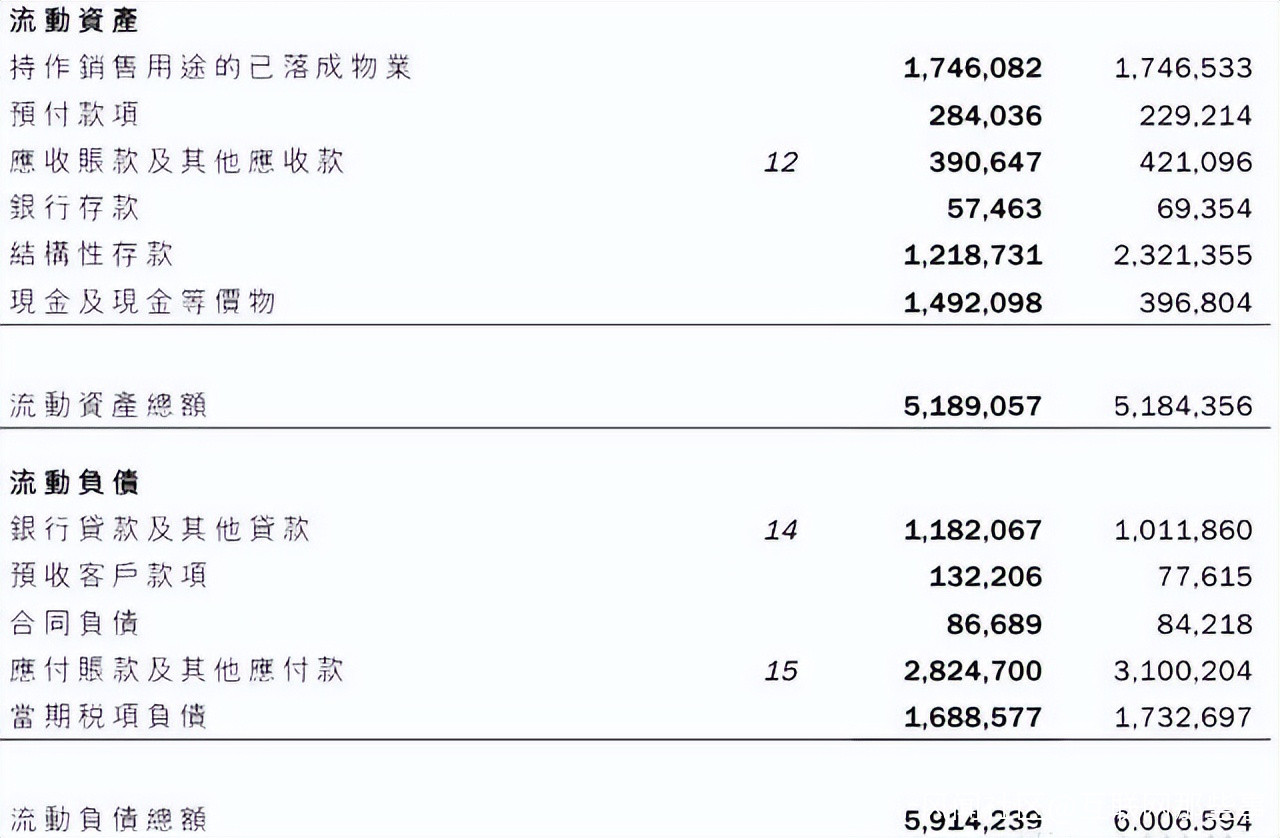Select the 應收賬款及其他應收款 label
Viewport: 1280px width, 838px height.
[x=177, y=161]
